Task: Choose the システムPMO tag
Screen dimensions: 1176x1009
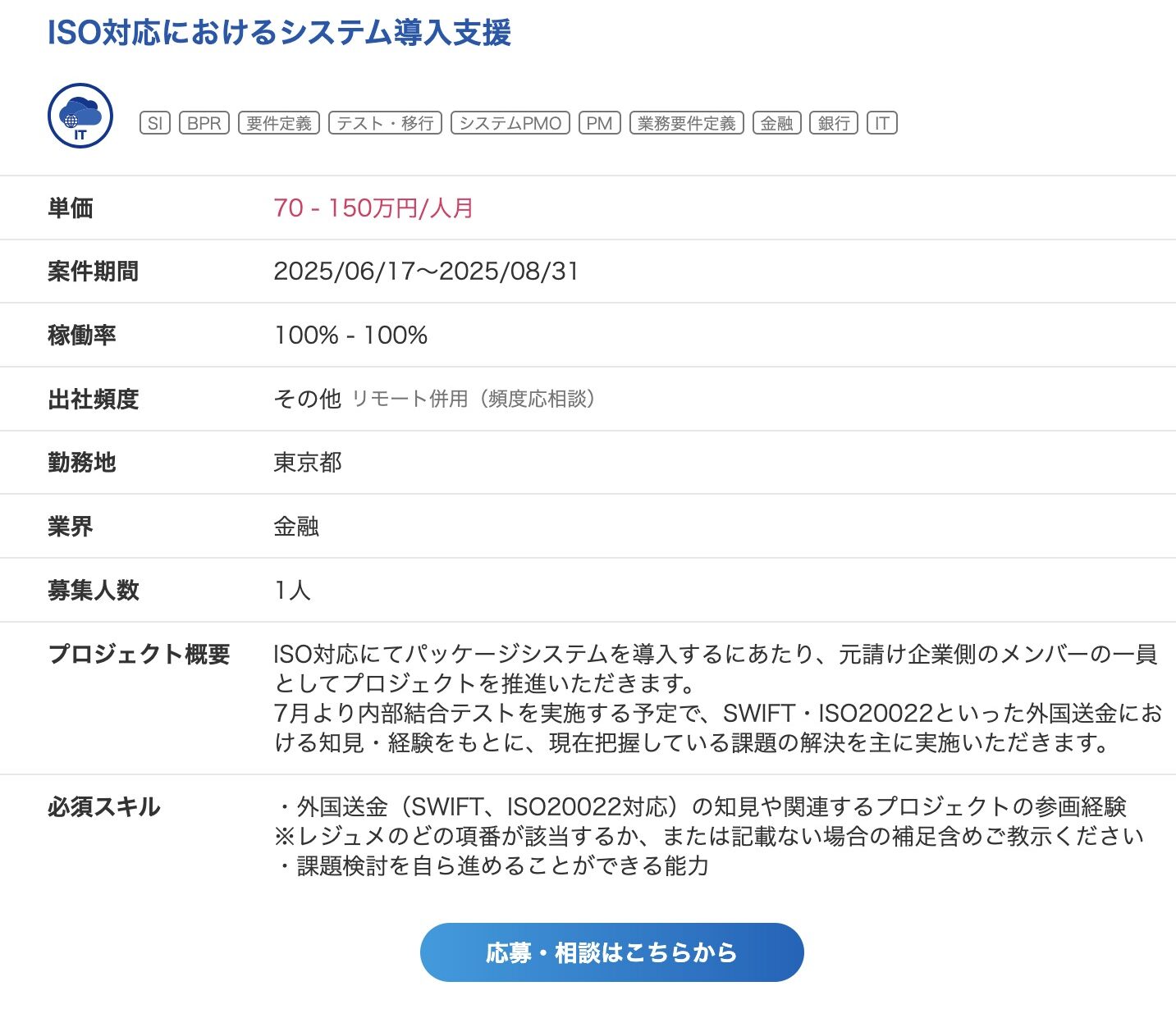Action: coord(510,123)
